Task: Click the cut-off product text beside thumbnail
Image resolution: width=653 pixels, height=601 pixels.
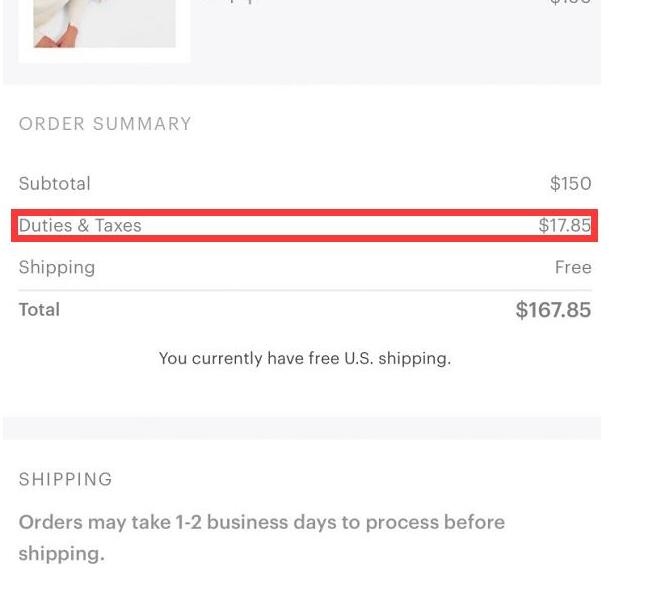Action: coord(232,3)
